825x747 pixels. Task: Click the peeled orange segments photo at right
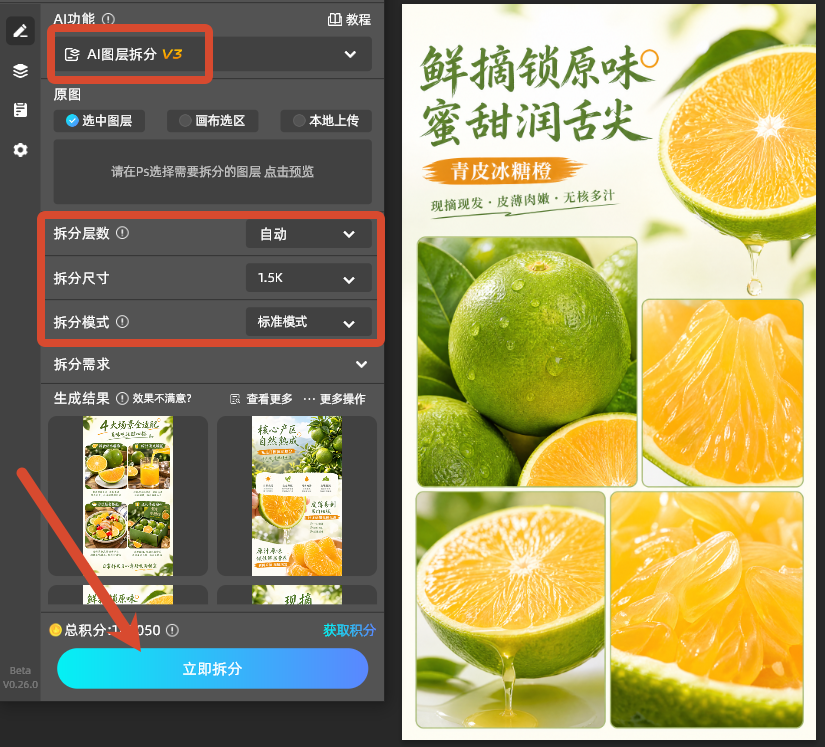tap(723, 392)
